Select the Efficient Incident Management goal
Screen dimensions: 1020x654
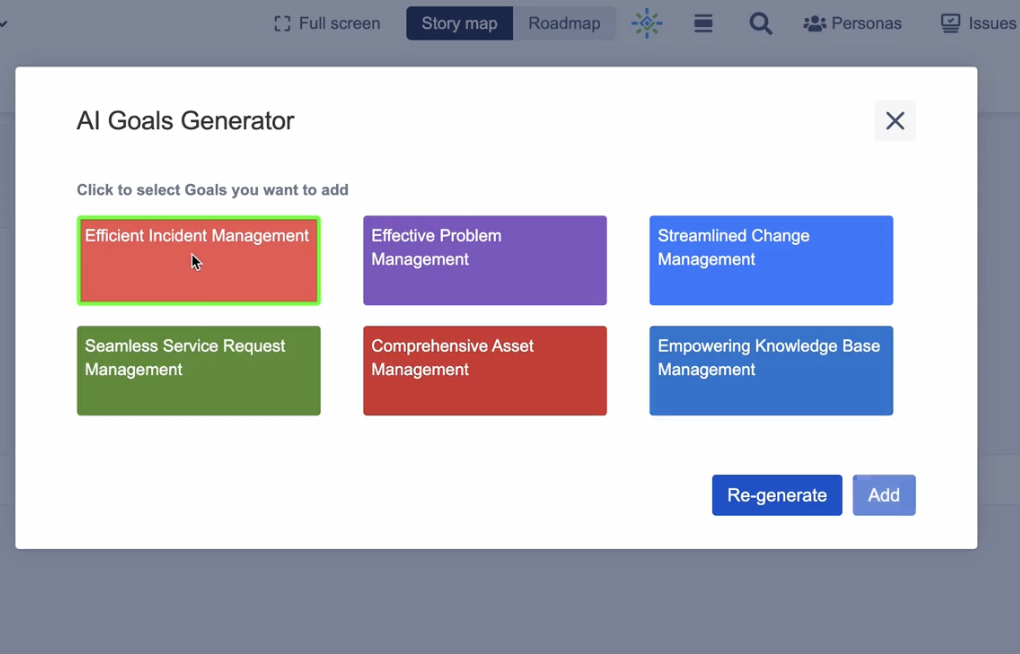click(x=198, y=260)
